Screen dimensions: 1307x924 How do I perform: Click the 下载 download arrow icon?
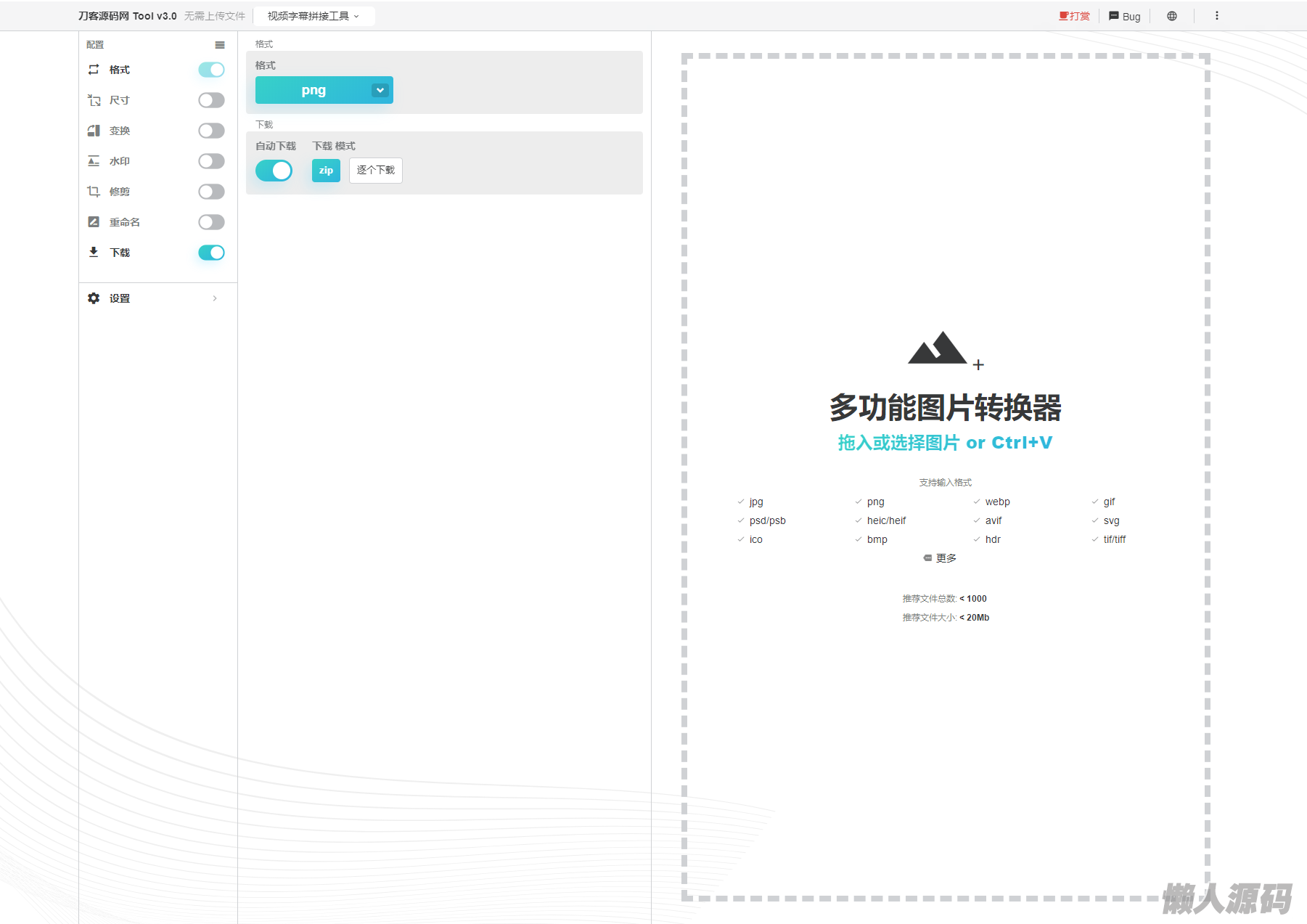click(94, 253)
